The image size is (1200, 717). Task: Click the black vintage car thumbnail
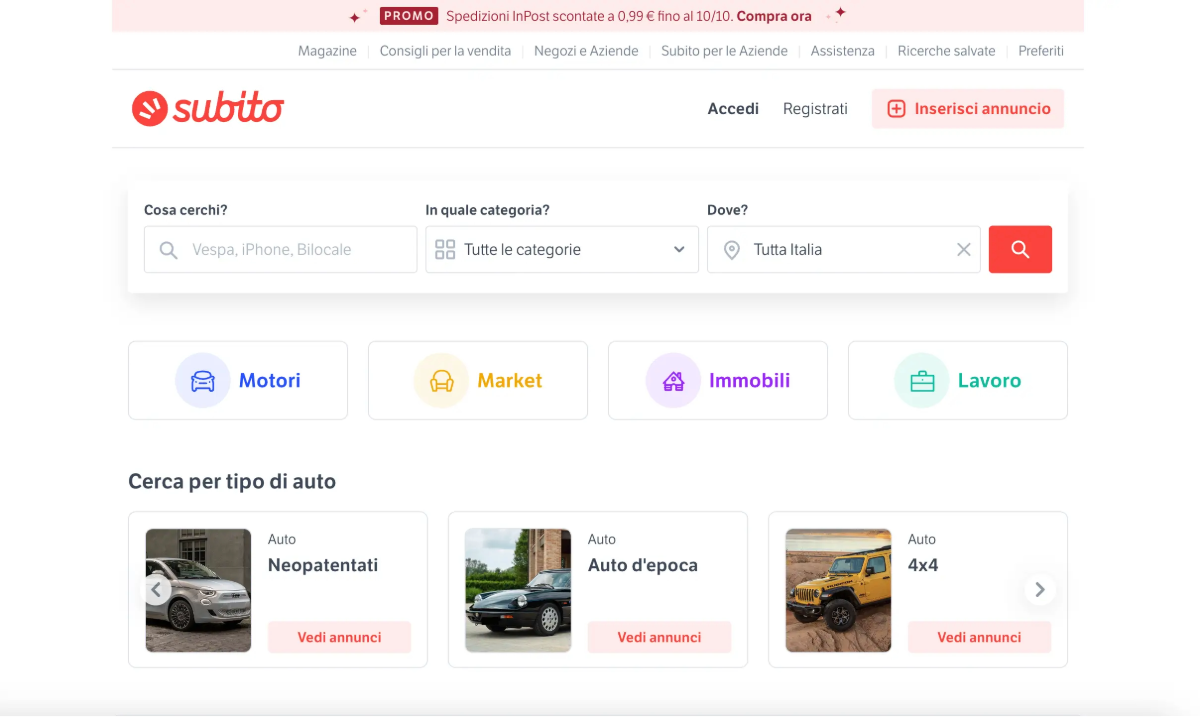[518, 590]
